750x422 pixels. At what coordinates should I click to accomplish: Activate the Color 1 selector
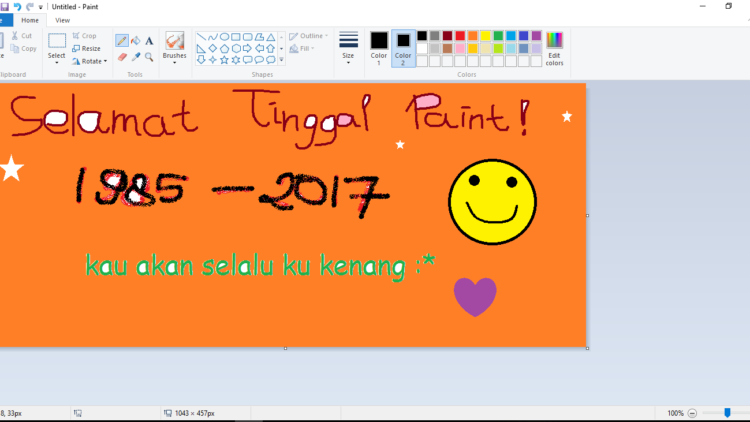379,48
